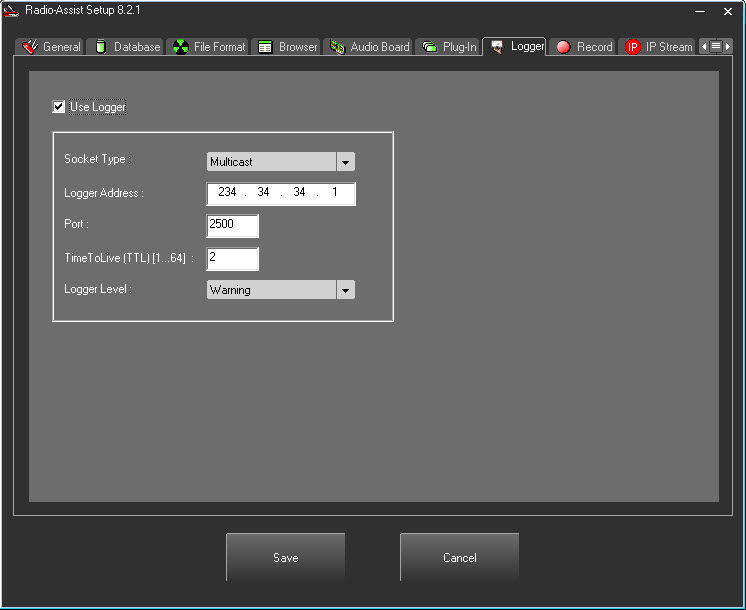746x610 pixels.
Task: Click the Database tab cylinder icon
Action: pos(101,47)
